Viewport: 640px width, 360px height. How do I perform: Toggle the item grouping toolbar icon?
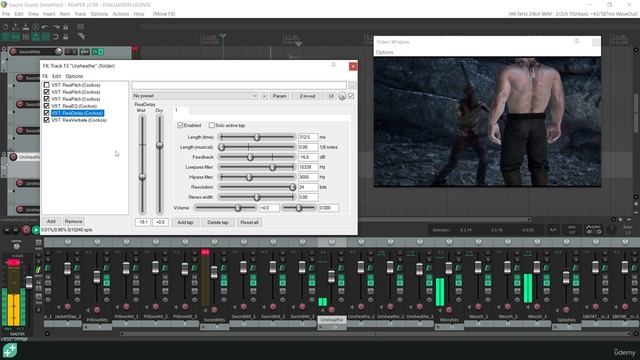[x=16, y=37]
